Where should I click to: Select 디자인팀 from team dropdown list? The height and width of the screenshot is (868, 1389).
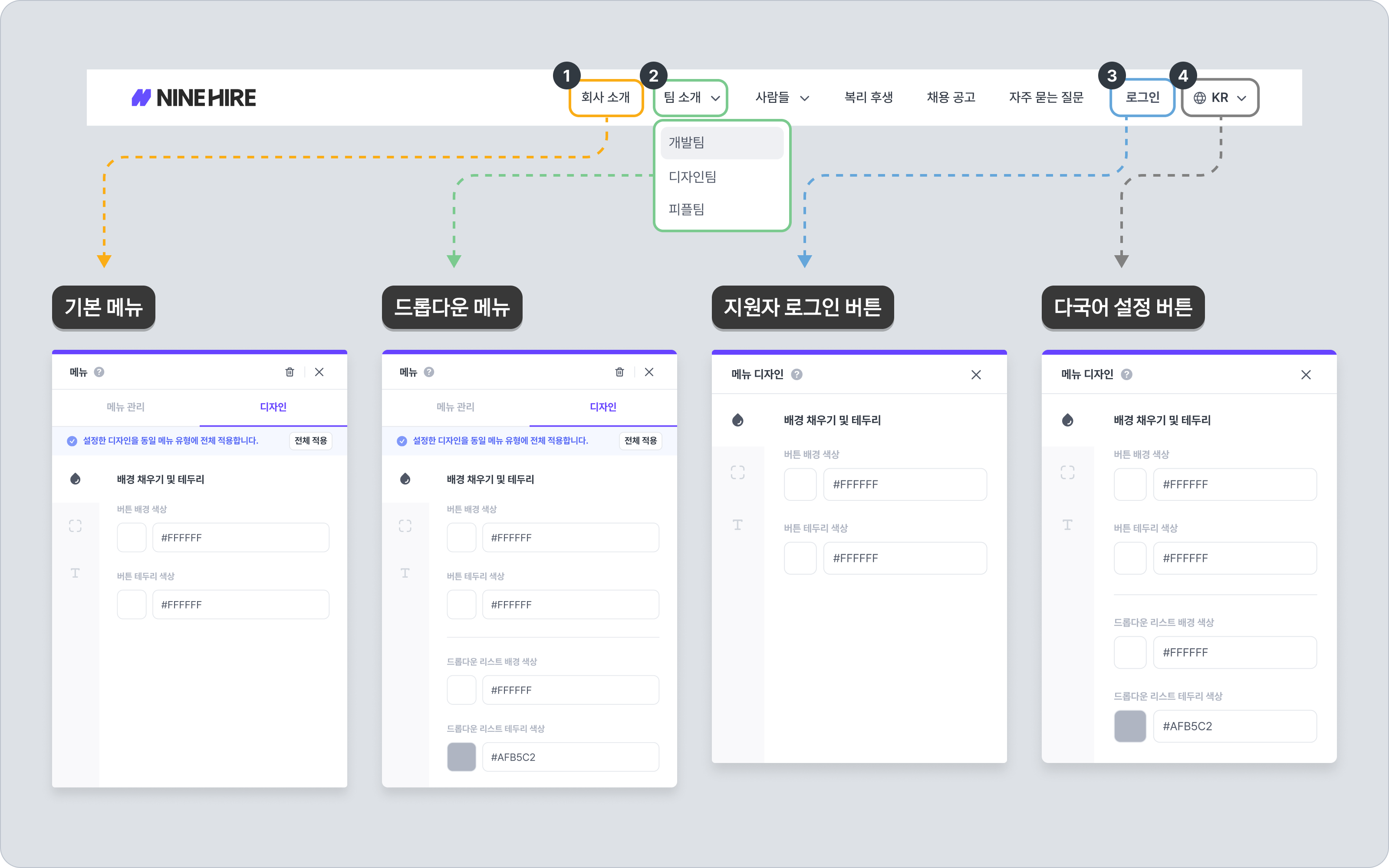(x=692, y=177)
